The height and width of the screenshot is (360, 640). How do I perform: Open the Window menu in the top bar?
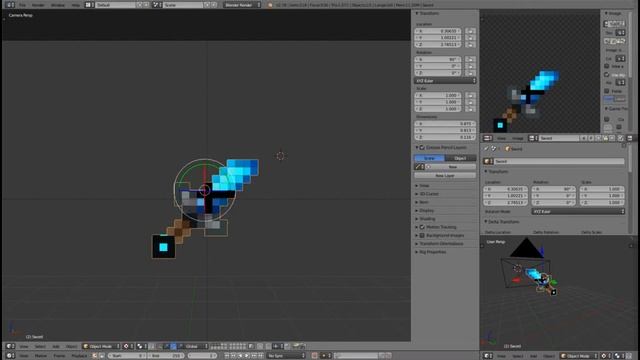coord(58,5)
